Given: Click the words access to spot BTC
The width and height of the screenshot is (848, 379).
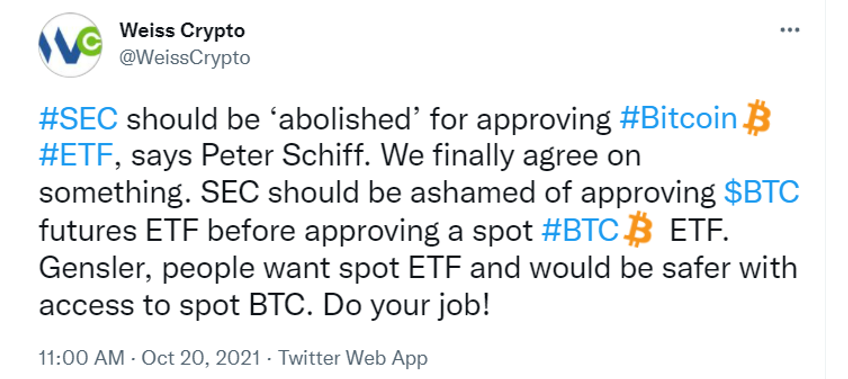Looking at the screenshot, I should [176, 307].
